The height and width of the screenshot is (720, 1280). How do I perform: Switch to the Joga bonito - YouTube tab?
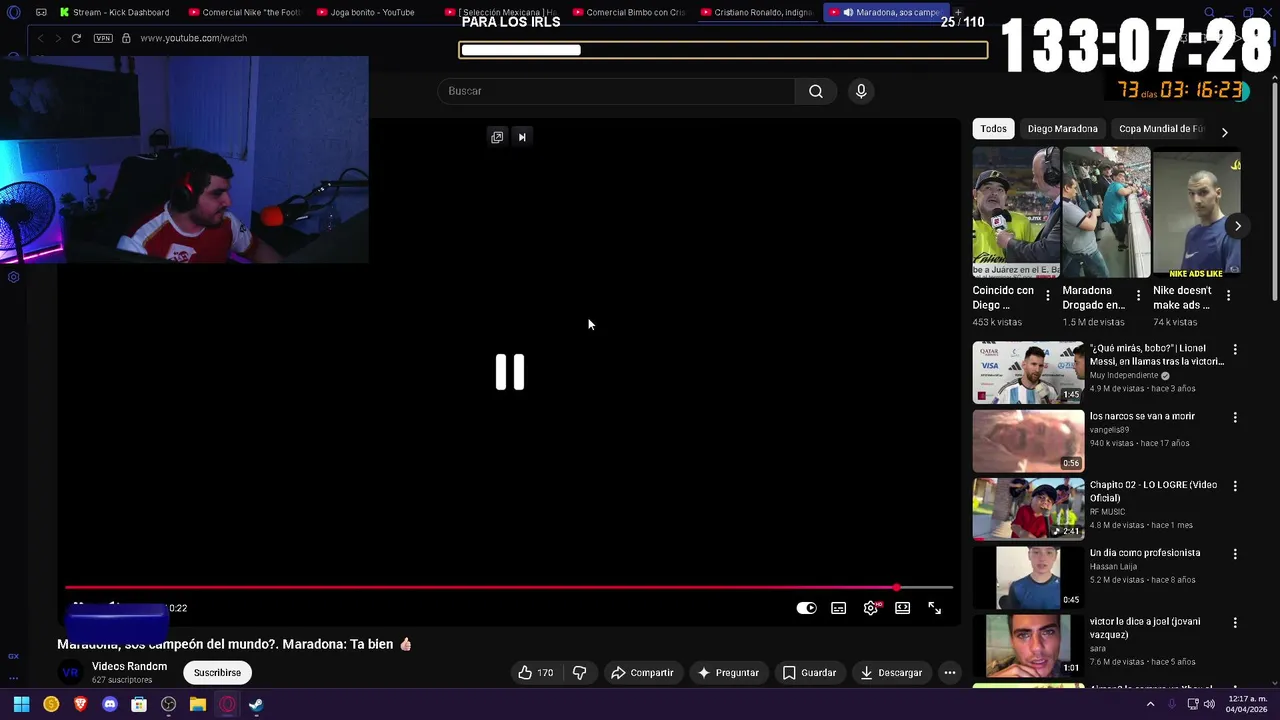click(371, 12)
